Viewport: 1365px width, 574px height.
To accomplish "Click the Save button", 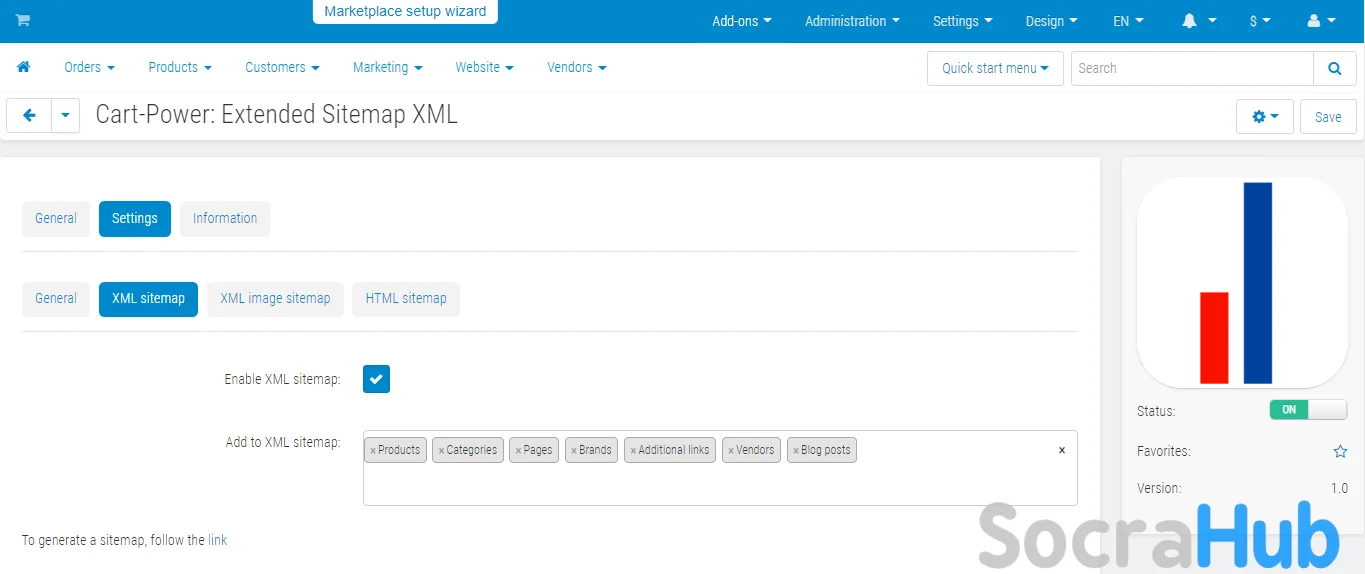I will (1327, 117).
